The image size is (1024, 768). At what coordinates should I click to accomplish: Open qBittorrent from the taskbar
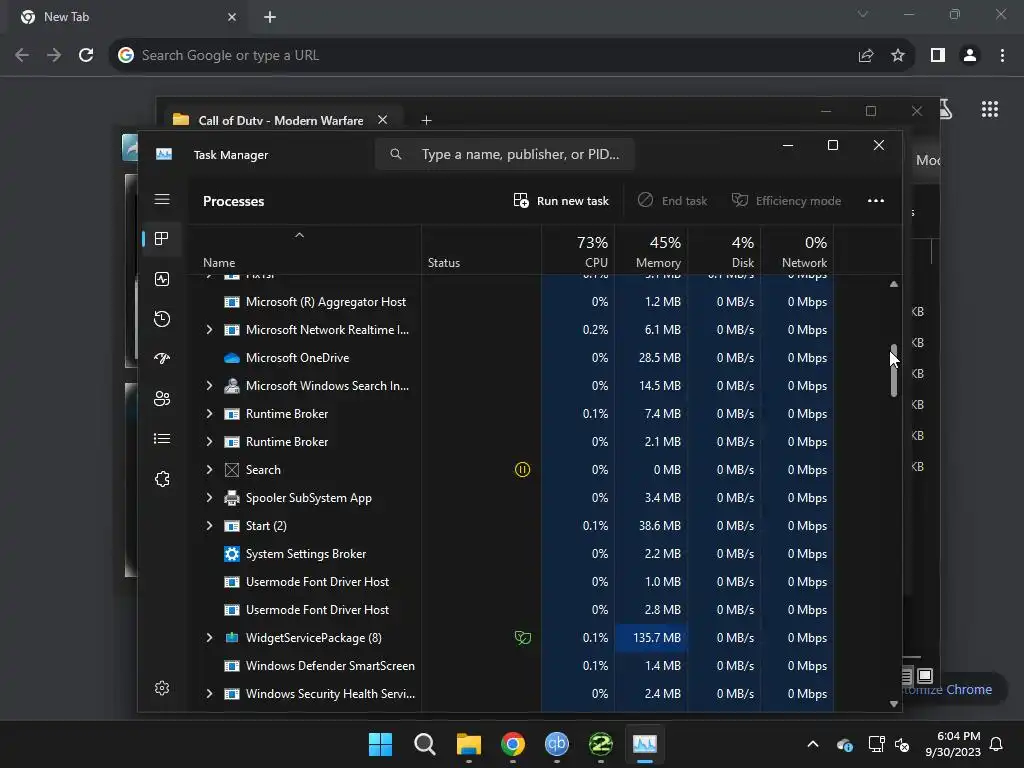coord(557,744)
